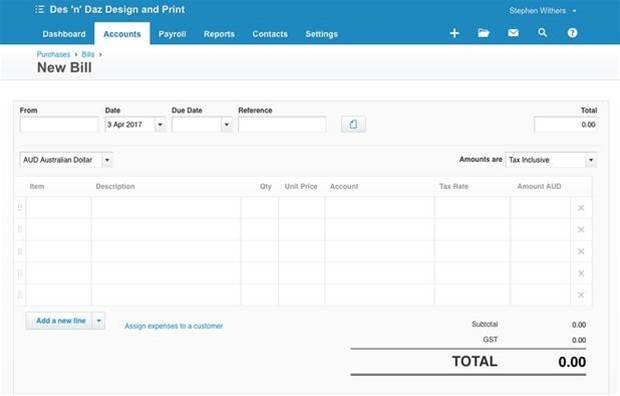Viewport: 620px width, 396px height.
Task: Focus the Reference input field
Action: (x=282, y=125)
